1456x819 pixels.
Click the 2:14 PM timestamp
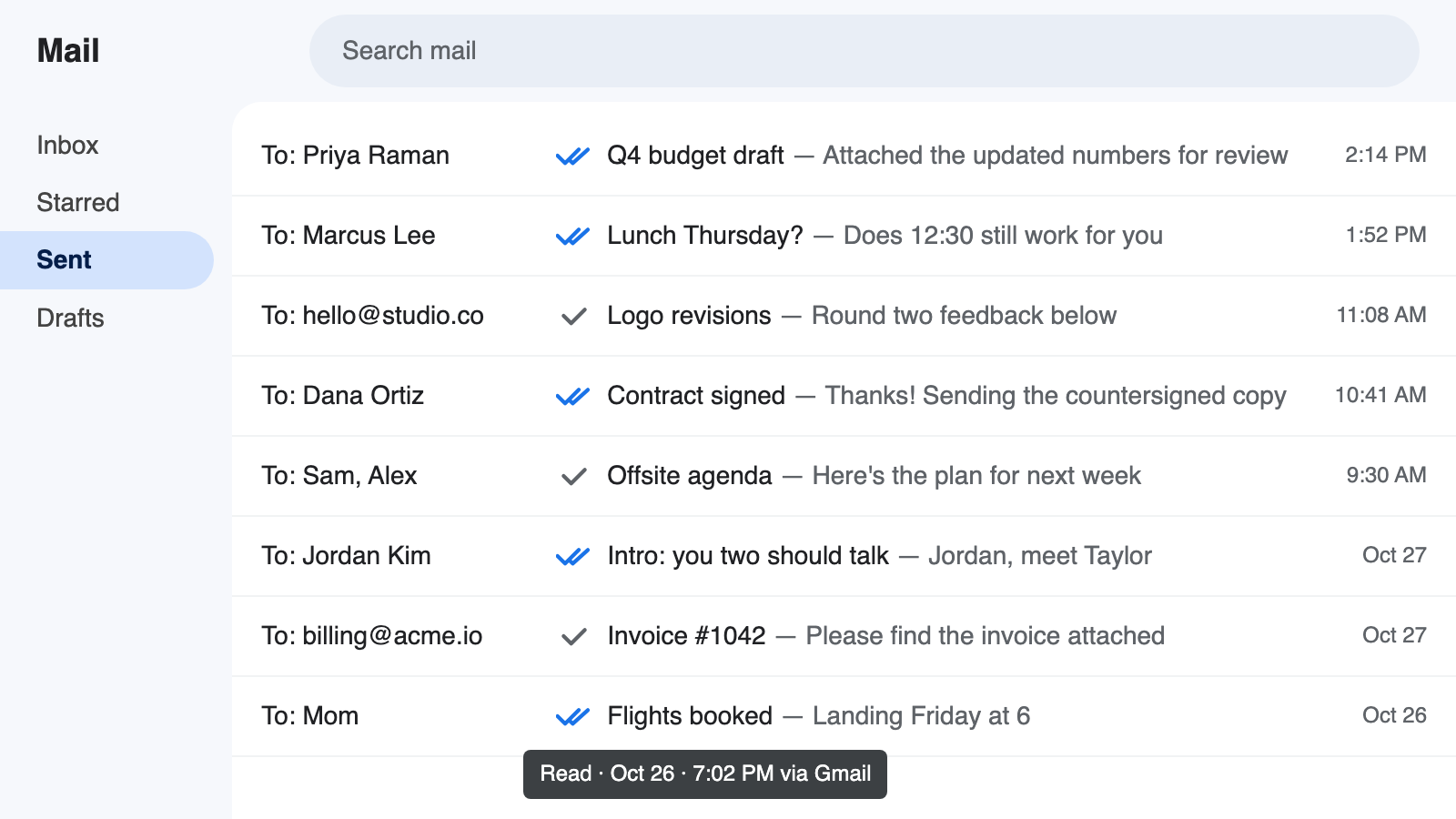1386,155
